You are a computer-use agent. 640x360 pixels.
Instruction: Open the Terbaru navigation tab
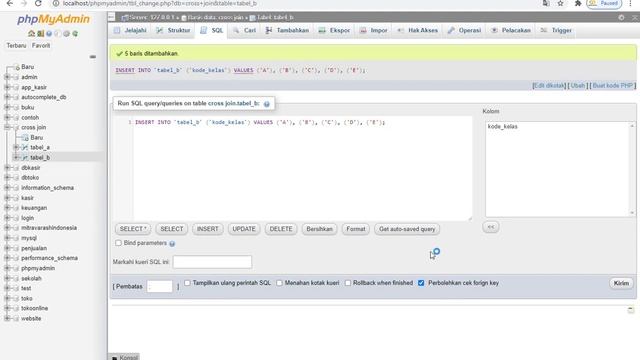pos(16,45)
